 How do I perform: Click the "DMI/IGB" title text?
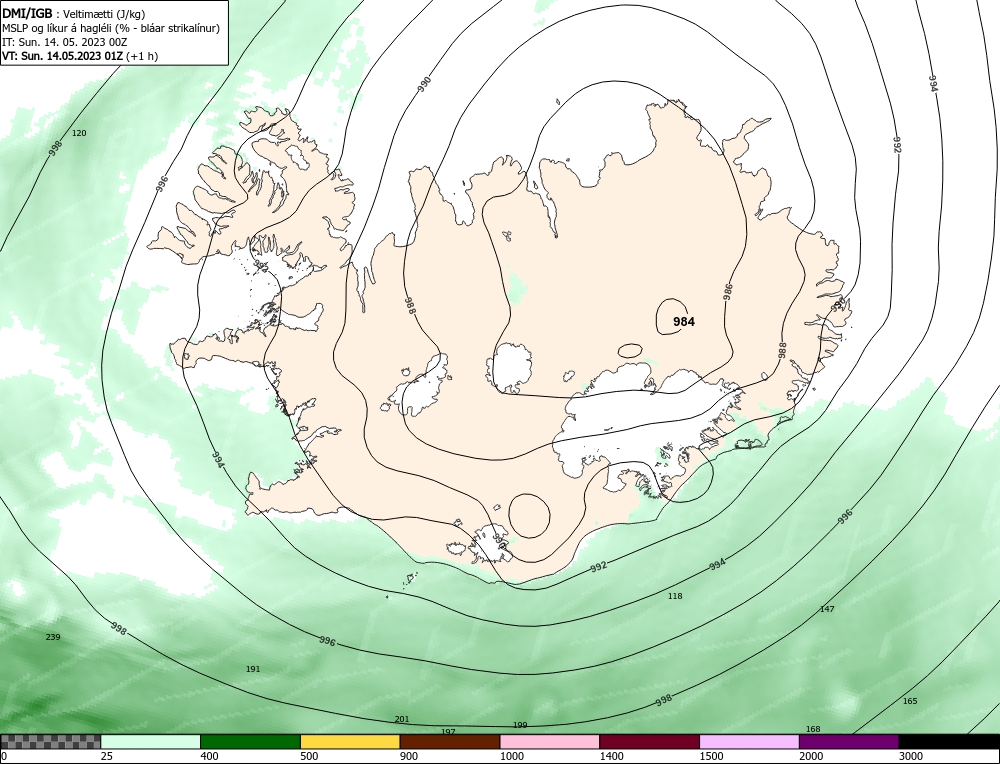point(27,14)
